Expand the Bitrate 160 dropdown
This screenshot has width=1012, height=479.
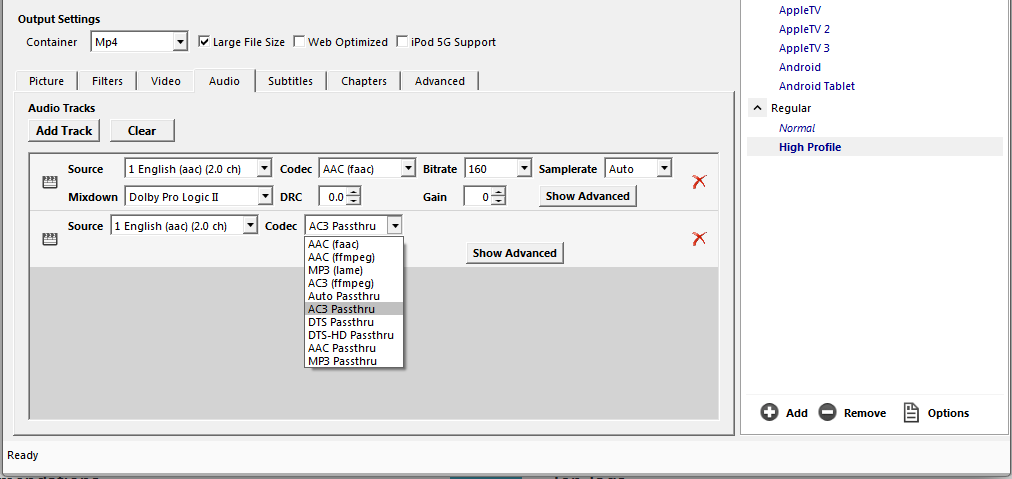pos(523,169)
